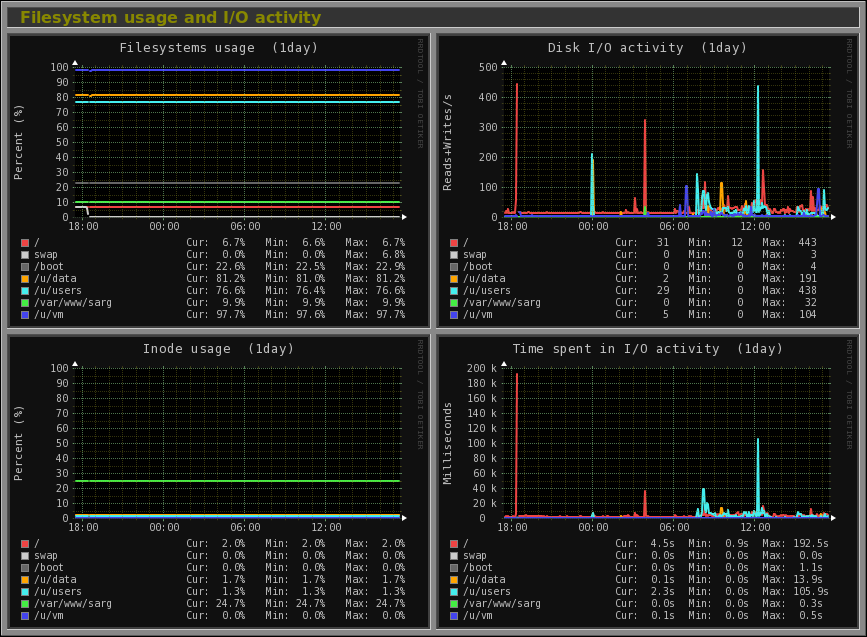Click the Disk I/O activity graph title

pos(647,48)
